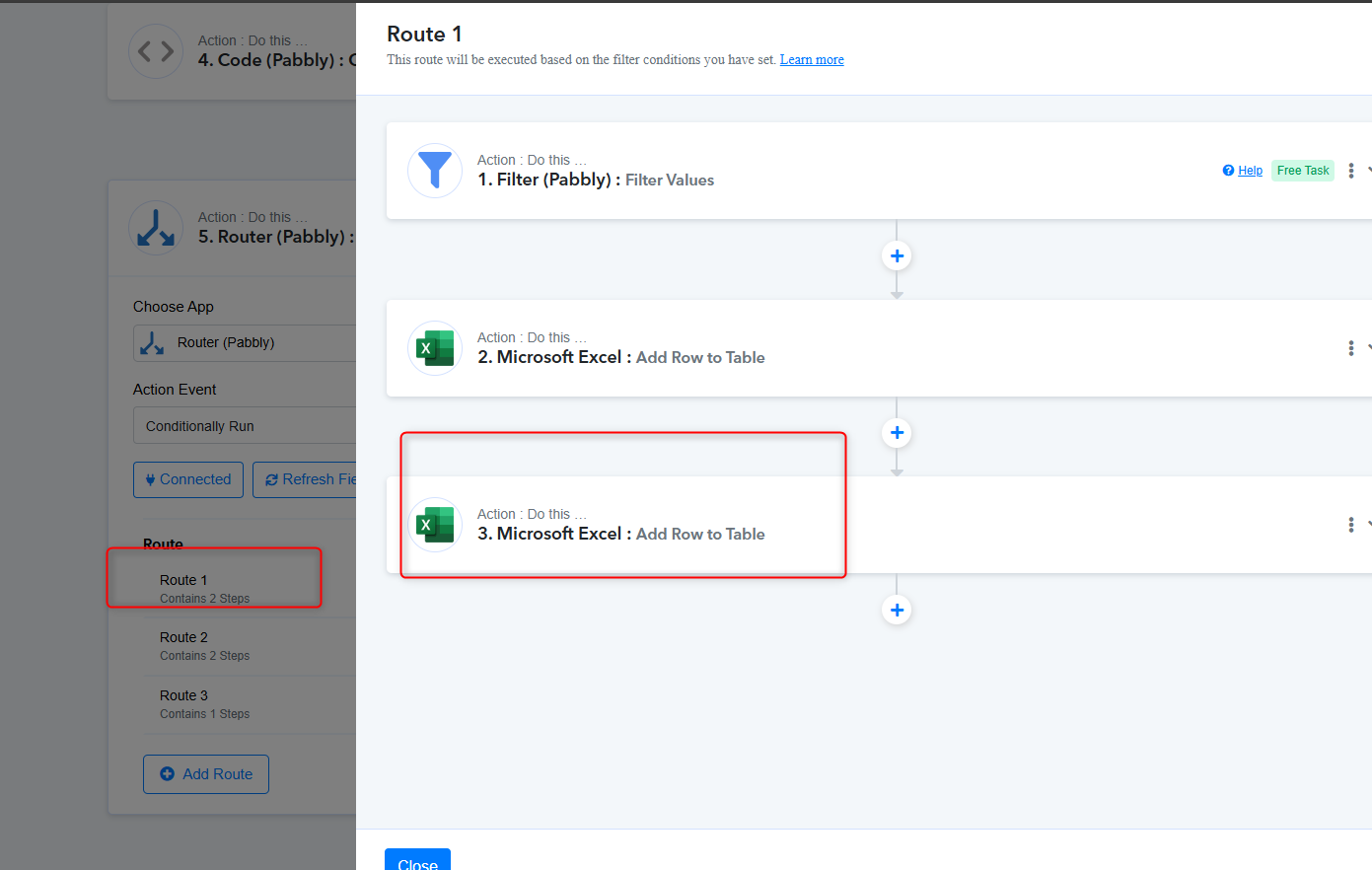Click the Router (Pabbly) step icon
The height and width of the screenshot is (870, 1372).
tap(156, 228)
